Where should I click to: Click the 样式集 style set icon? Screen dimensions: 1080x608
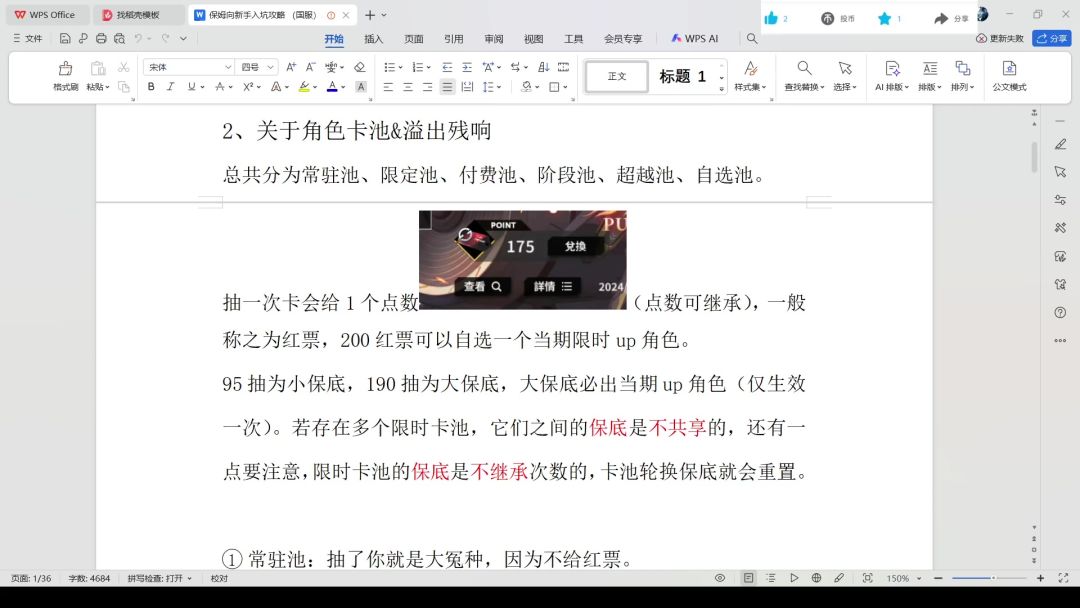tap(750, 75)
